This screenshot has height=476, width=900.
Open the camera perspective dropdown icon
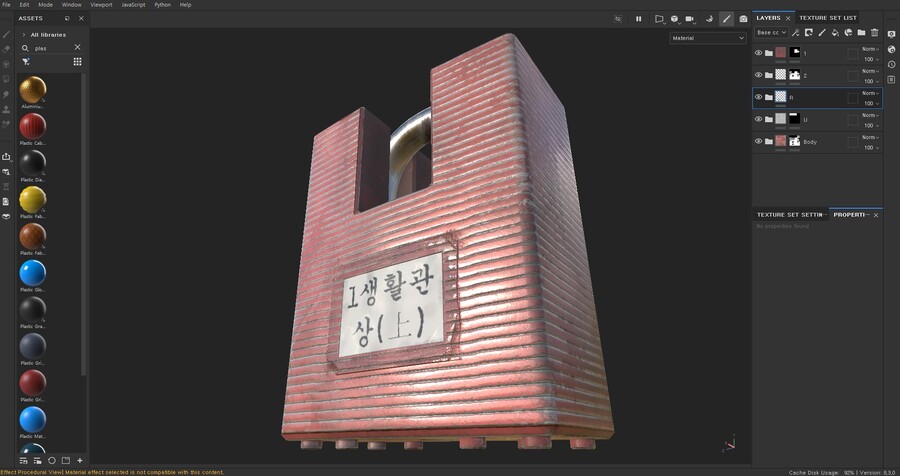(x=659, y=19)
